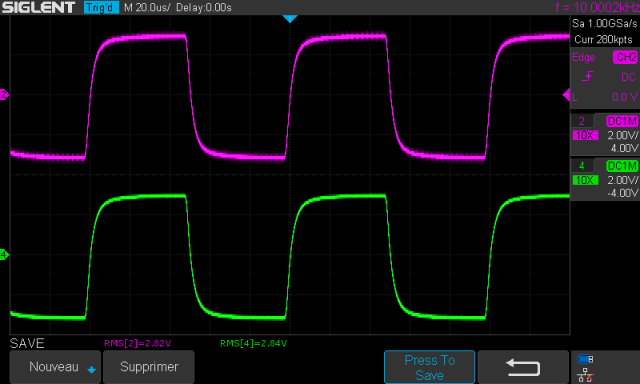Click the Press To Save button
The image size is (640, 384).
coord(429,367)
